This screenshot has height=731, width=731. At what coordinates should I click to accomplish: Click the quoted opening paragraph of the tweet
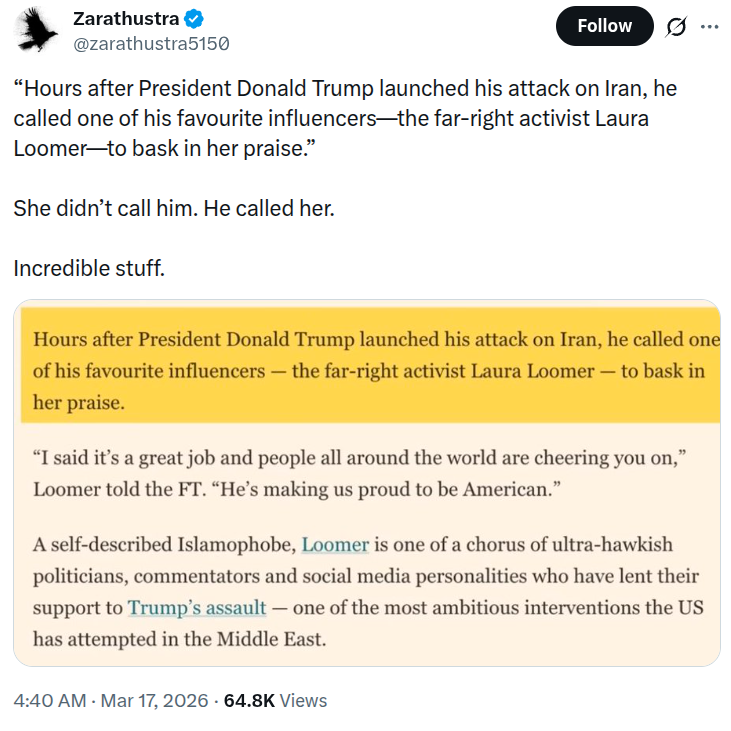pyautogui.click(x=340, y=118)
